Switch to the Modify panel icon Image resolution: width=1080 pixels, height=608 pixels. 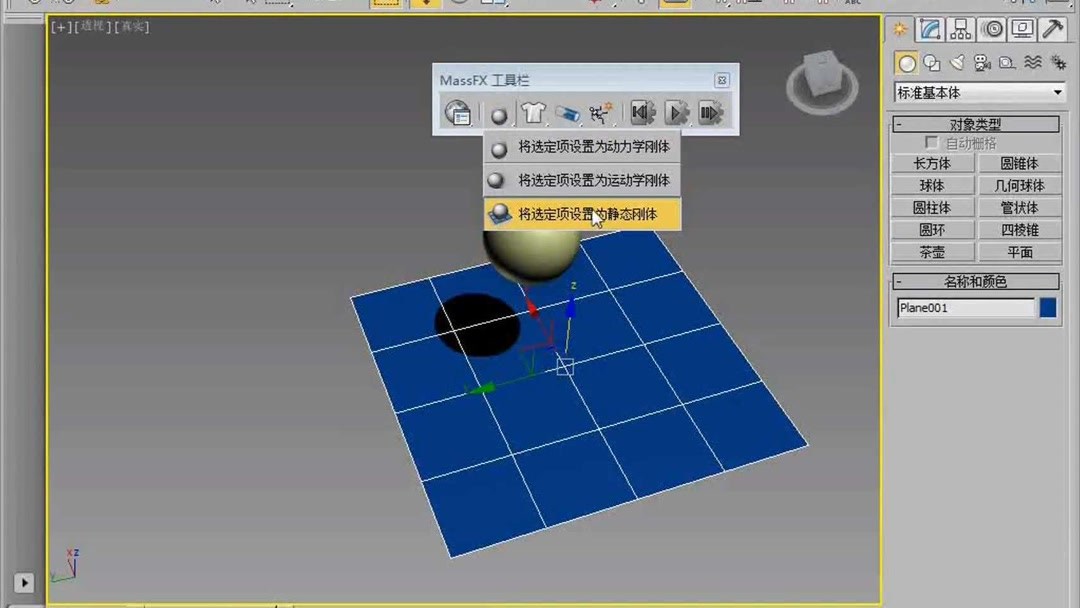pos(929,29)
